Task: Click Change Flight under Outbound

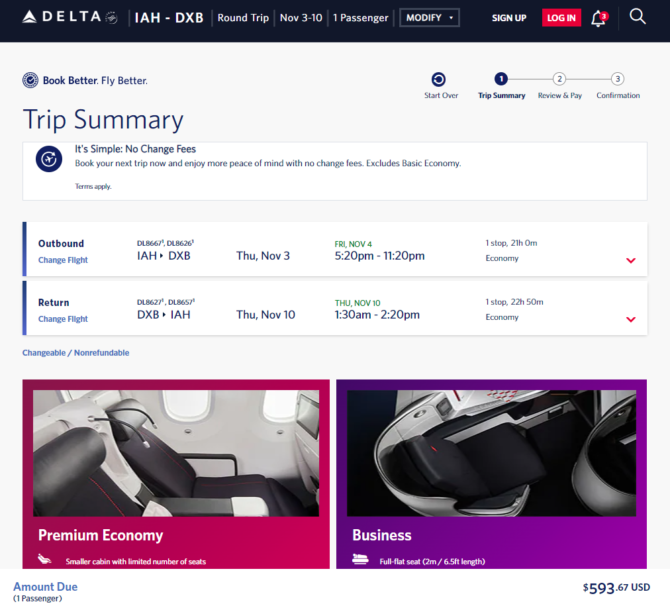Action: tap(63, 260)
